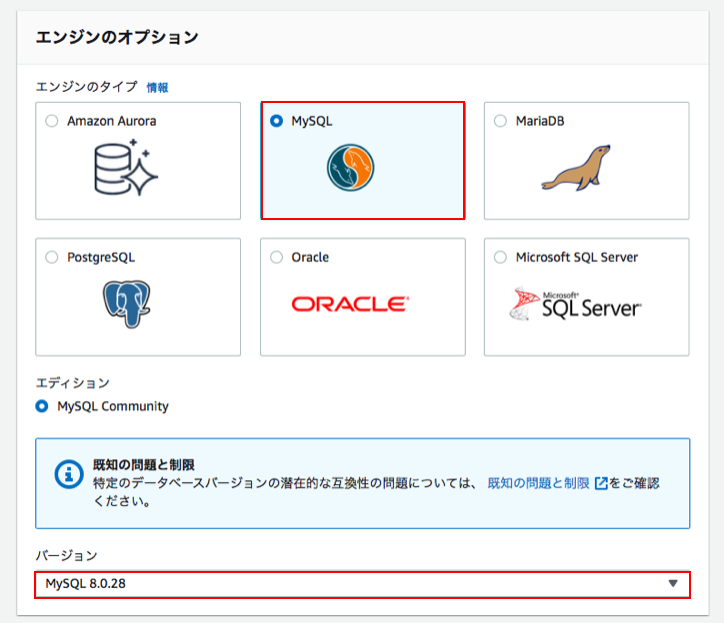Select the MySQL engine radio button
The width and height of the screenshot is (724, 623).
coord(277,121)
